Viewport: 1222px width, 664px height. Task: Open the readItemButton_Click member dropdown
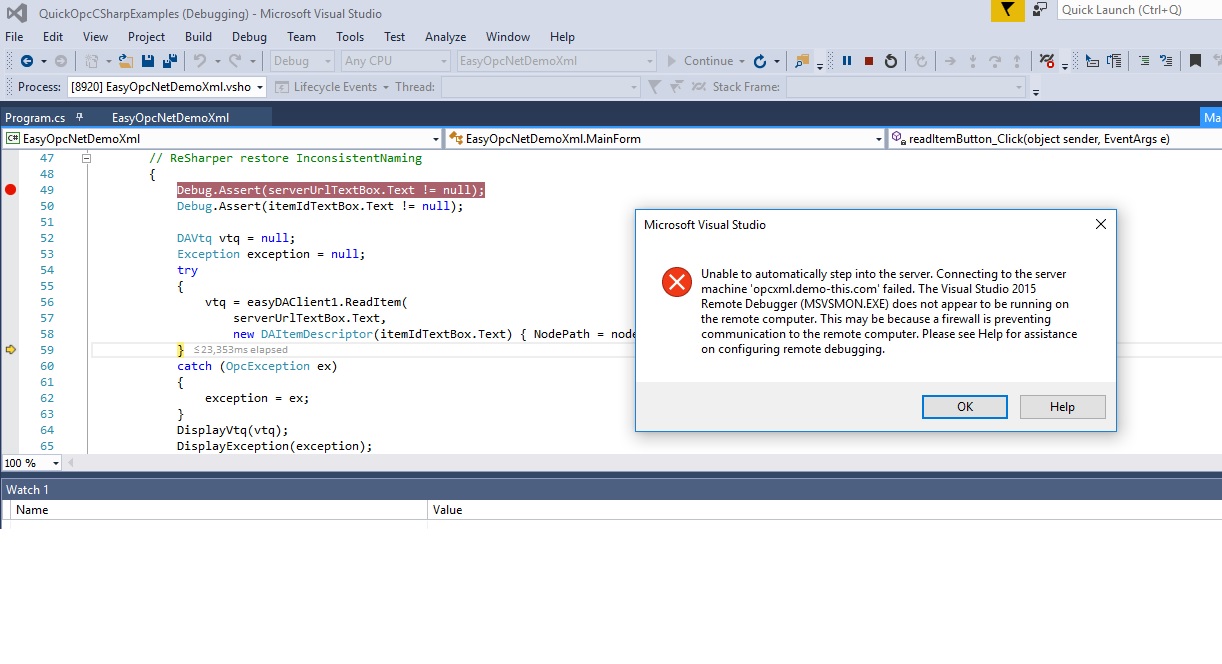pyautogui.click(x=1055, y=139)
